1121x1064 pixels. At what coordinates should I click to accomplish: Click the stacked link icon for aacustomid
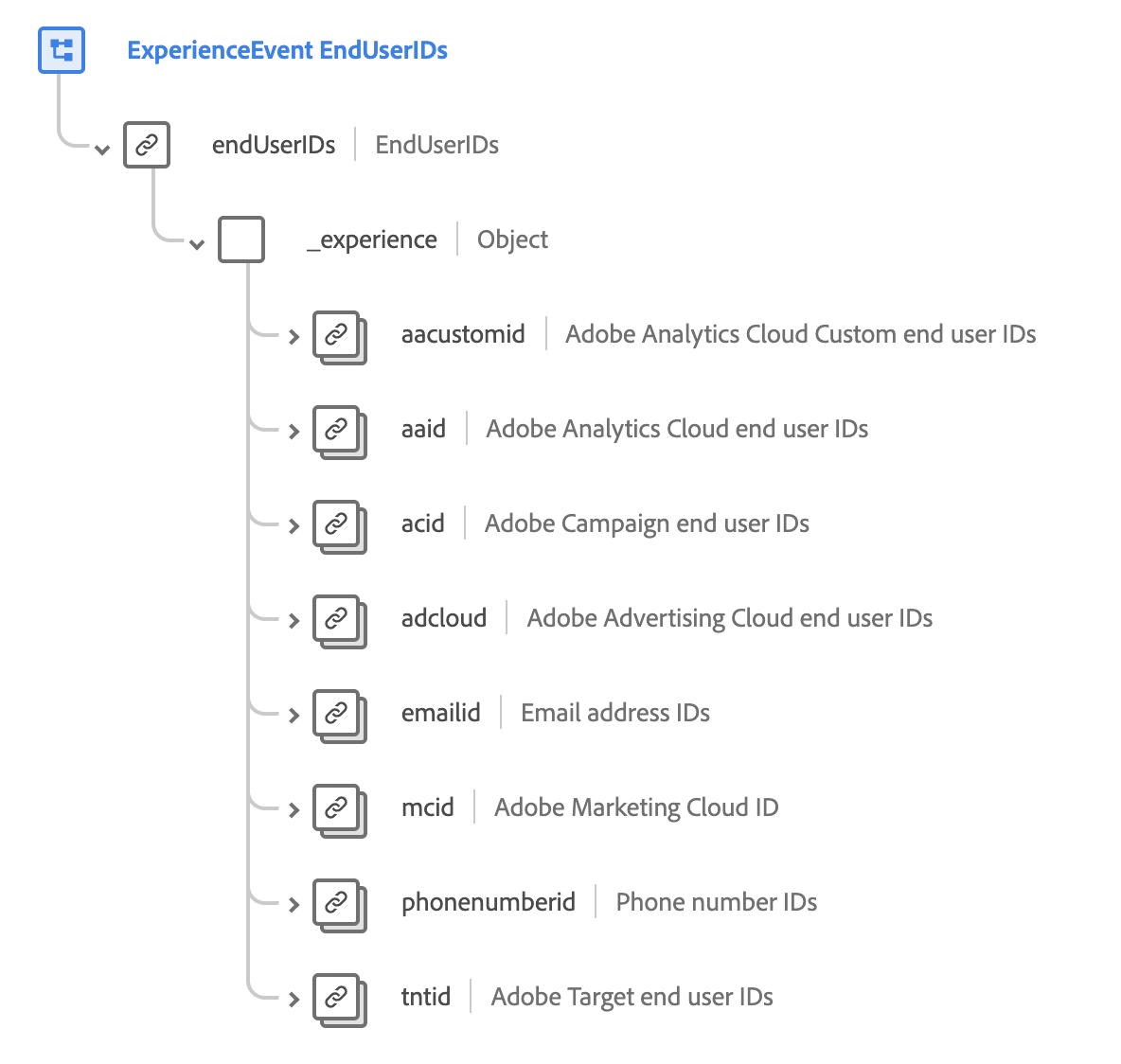coord(337,335)
